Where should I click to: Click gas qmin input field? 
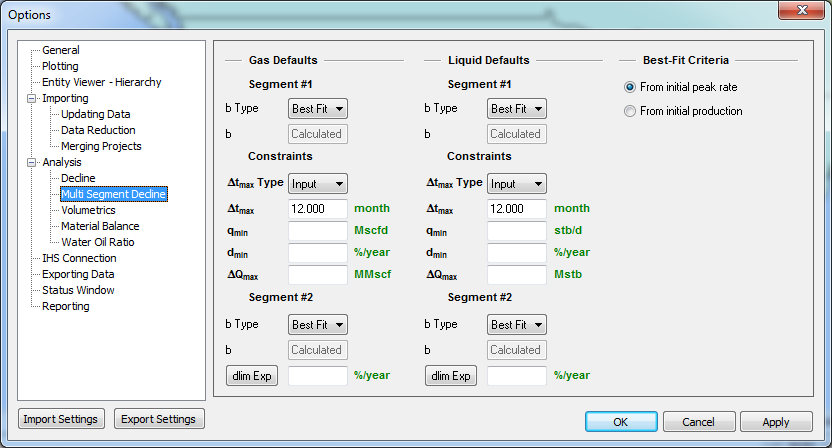(318, 231)
